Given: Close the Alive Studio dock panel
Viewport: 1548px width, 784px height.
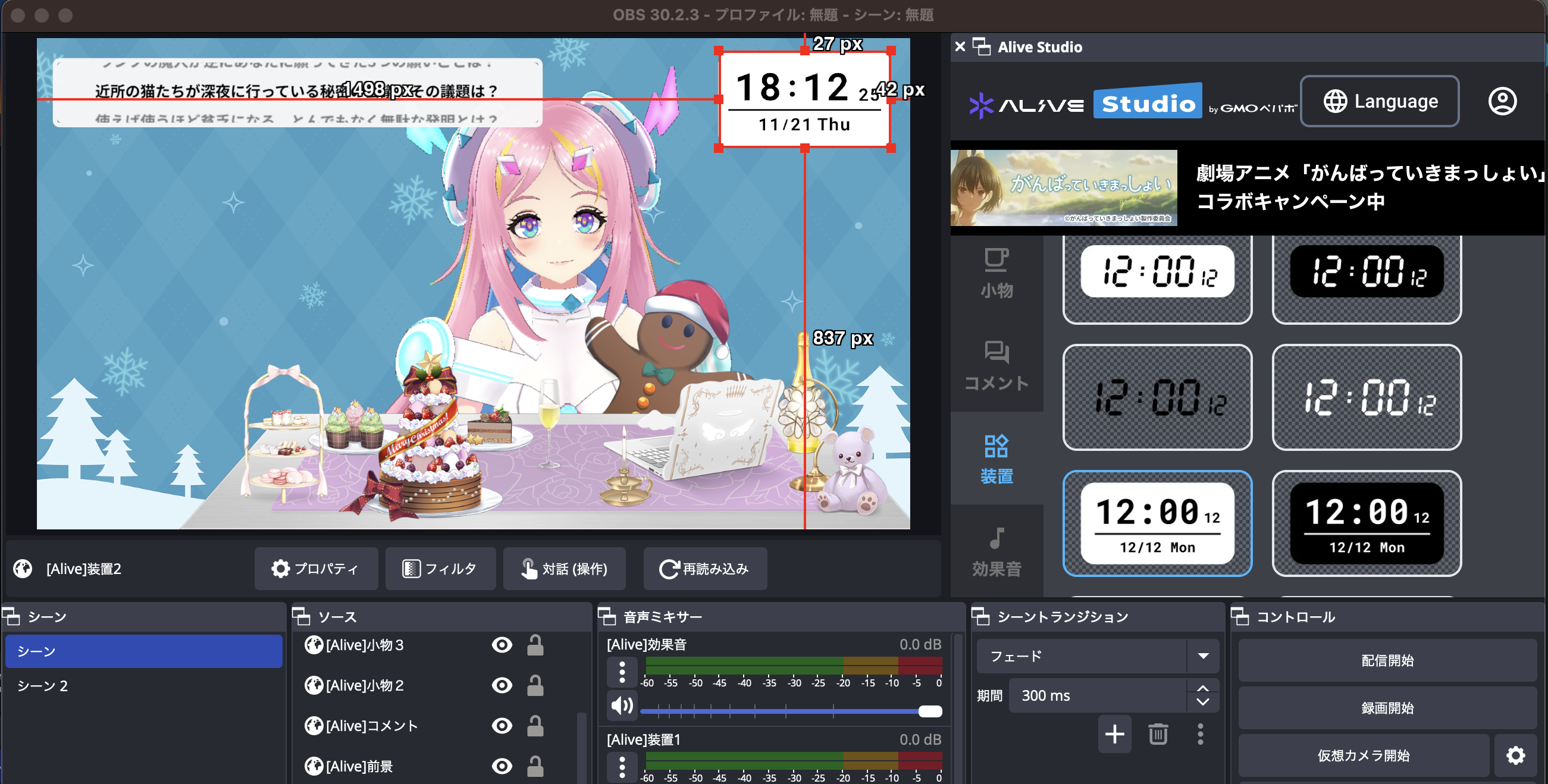Looking at the screenshot, I should point(960,46).
